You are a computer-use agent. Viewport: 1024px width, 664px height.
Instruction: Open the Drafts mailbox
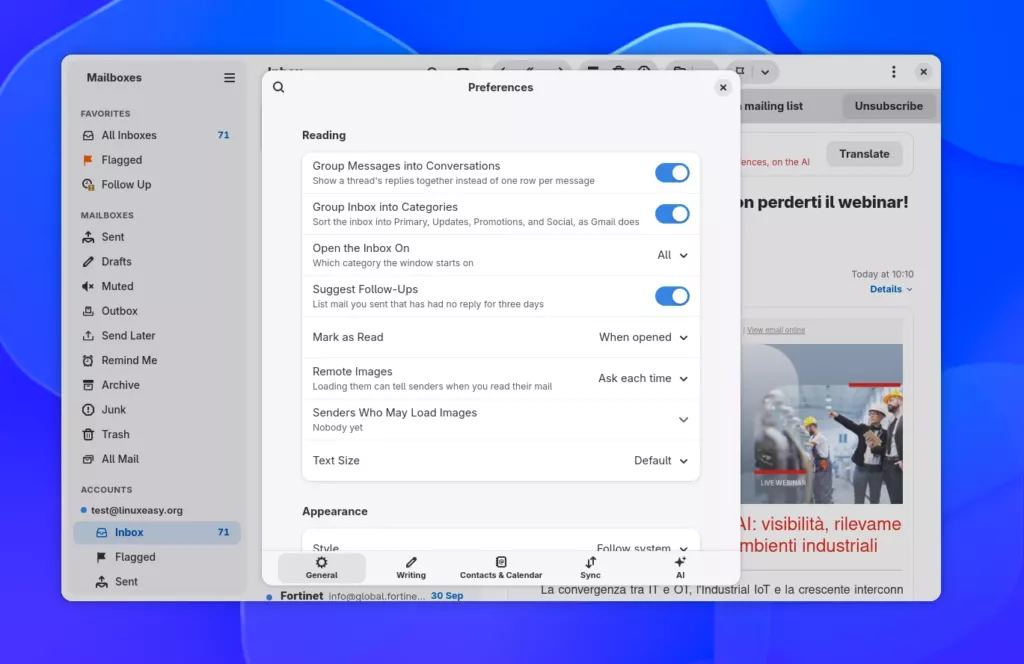tap(157, 262)
